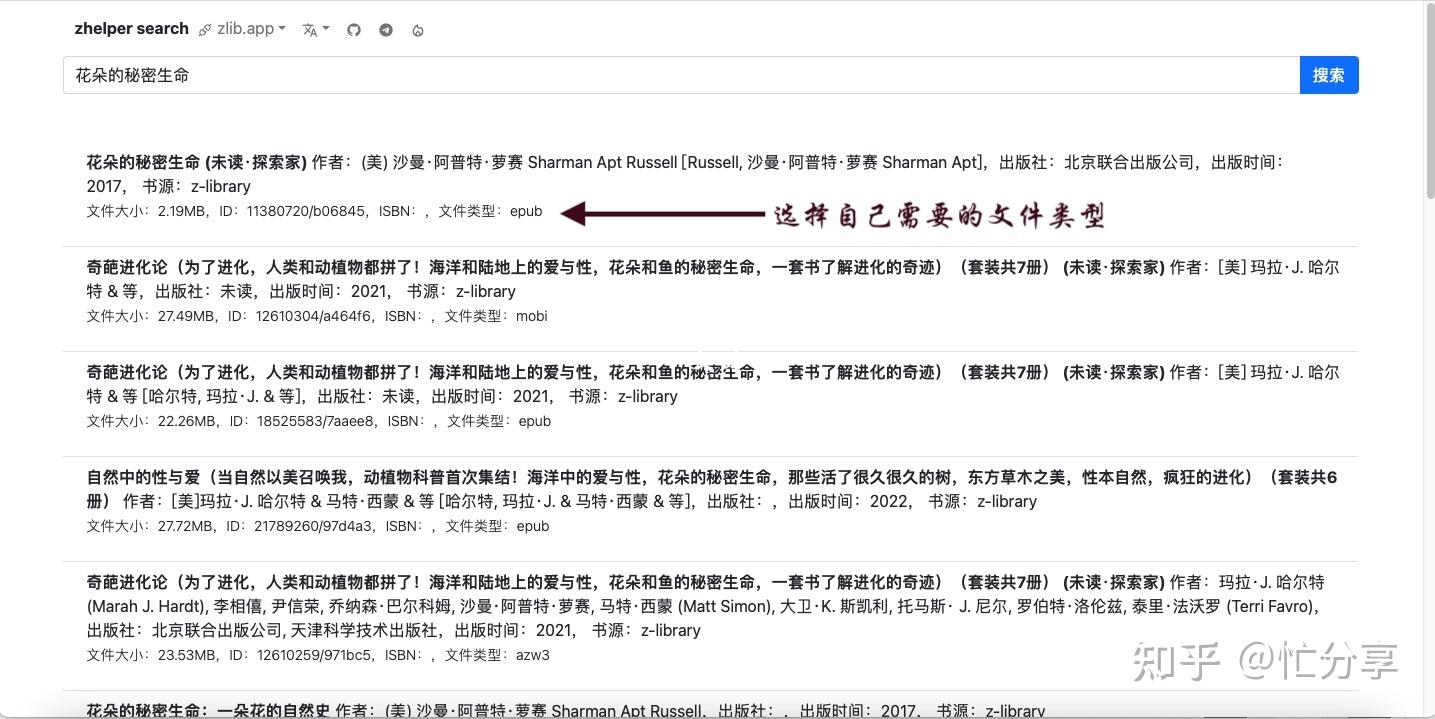Open the result 花朵的秘密生命：一朵花的自然史
The image size is (1435, 719).
click(710, 706)
